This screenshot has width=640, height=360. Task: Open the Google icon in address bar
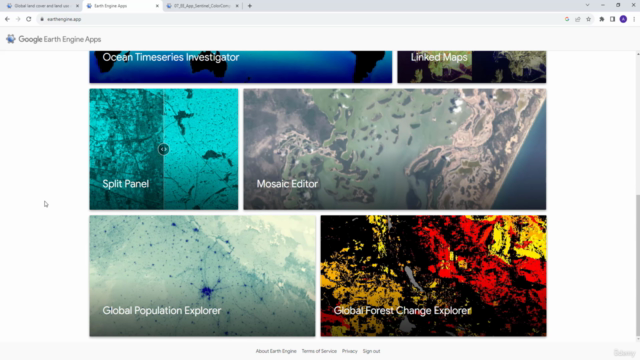[x=567, y=19]
